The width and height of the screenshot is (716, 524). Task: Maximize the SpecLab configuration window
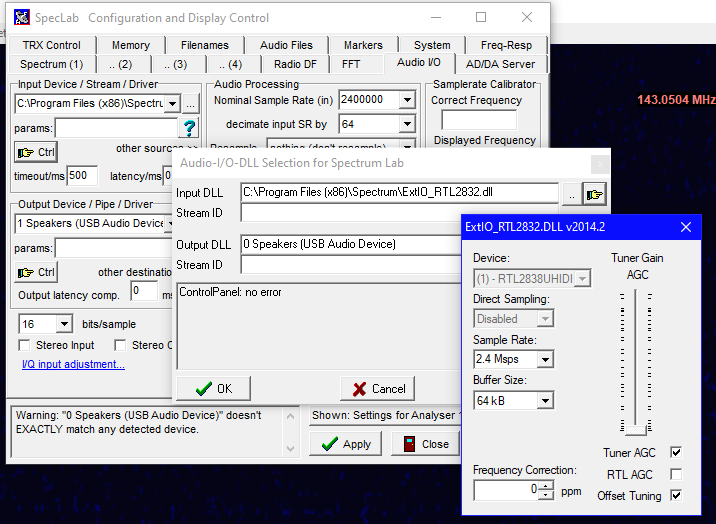coord(481,17)
